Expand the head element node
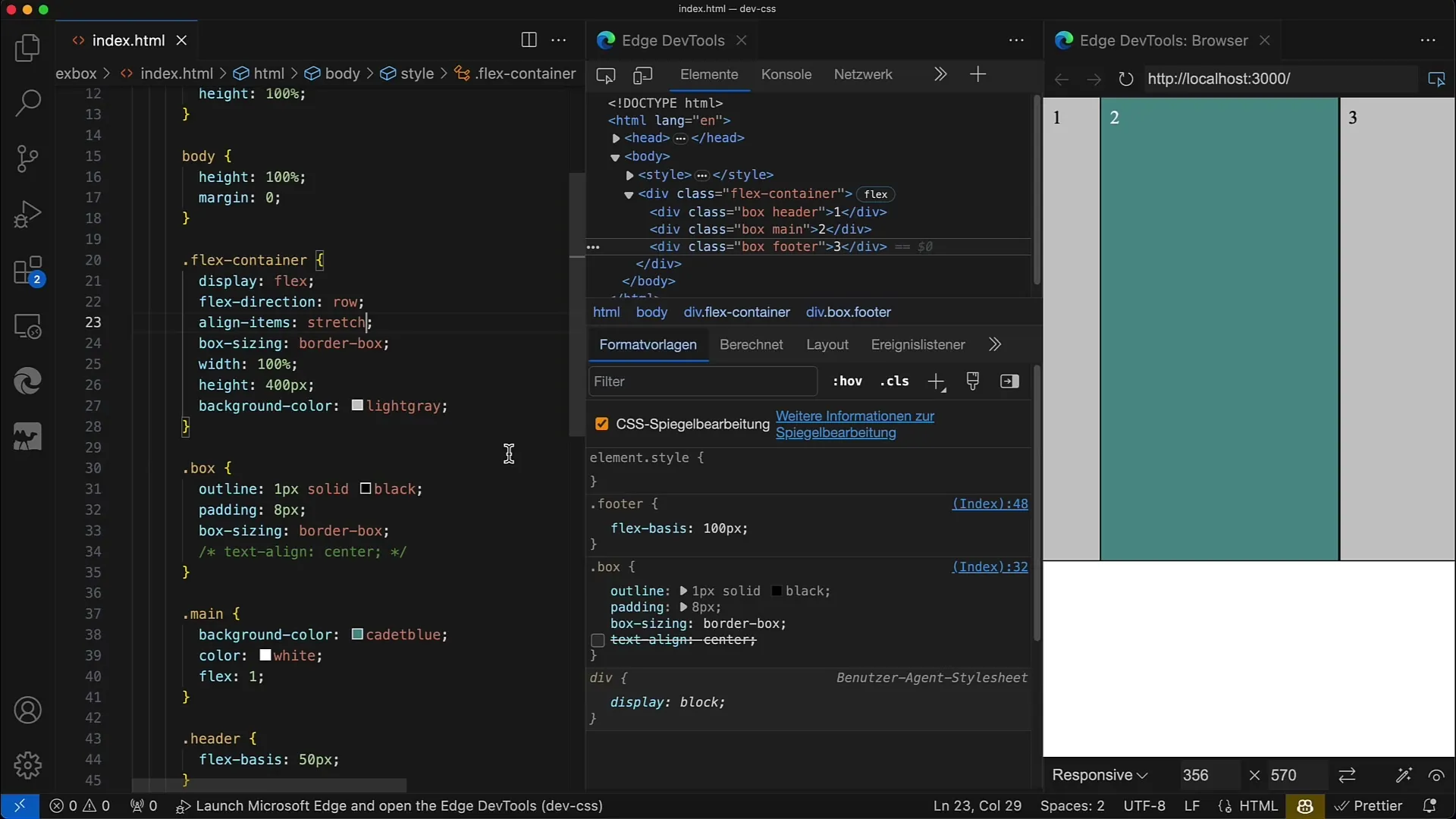 (617, 139)
